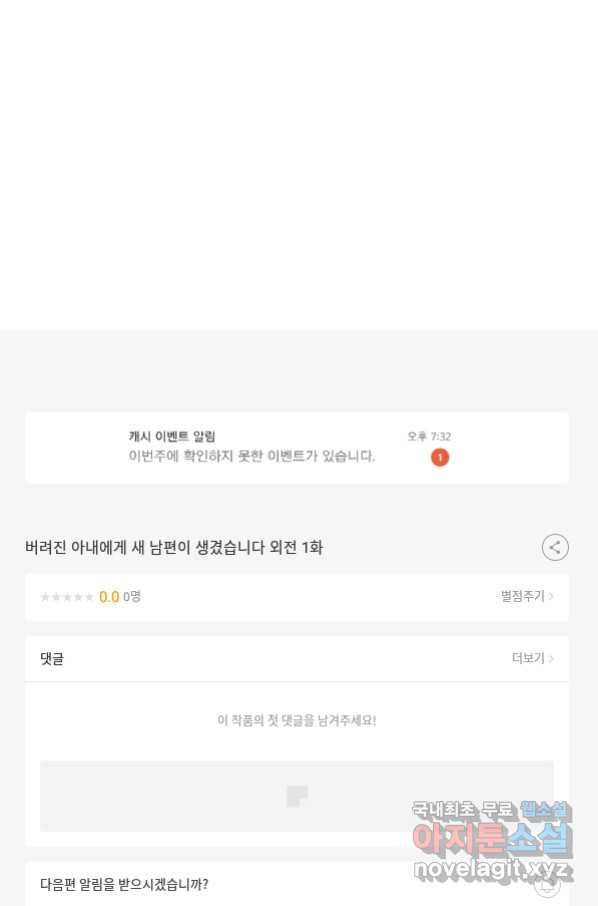Open the 댓글 section header
Viewport: 598px width, 906px height.
(x=52, y=659)
